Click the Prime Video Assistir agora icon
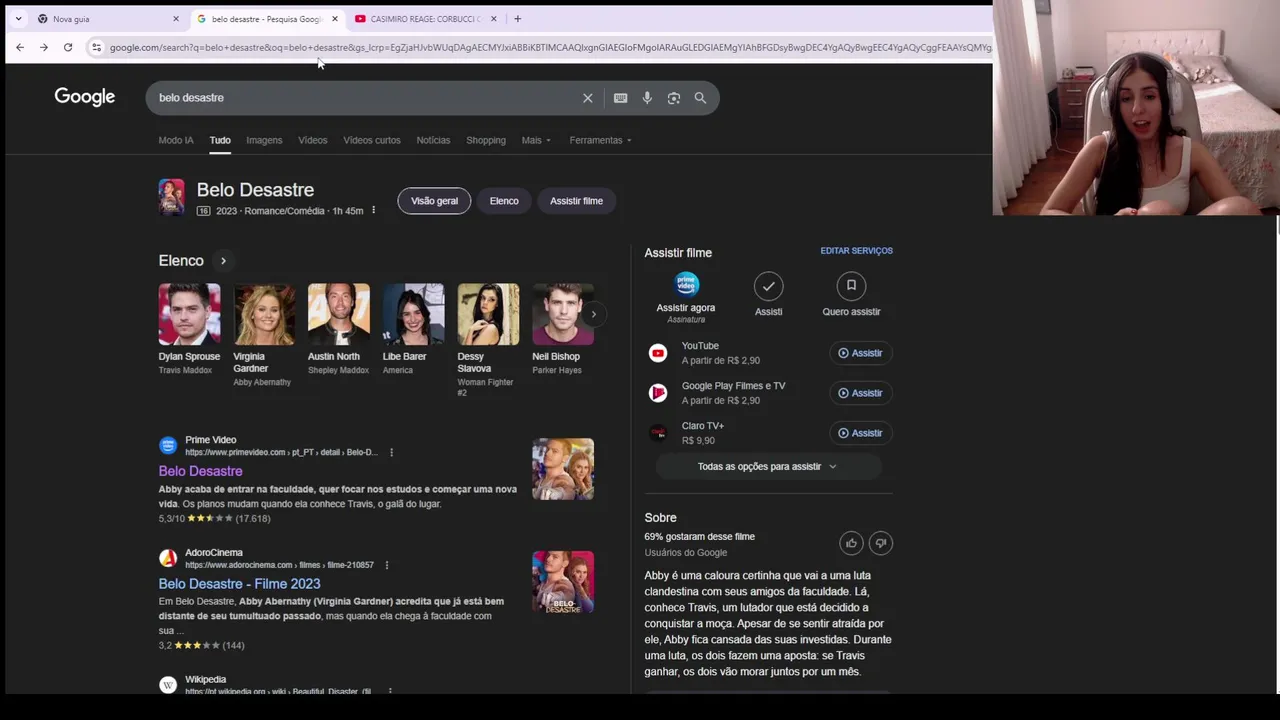1280x720 pixels. [x=686, y=284]
